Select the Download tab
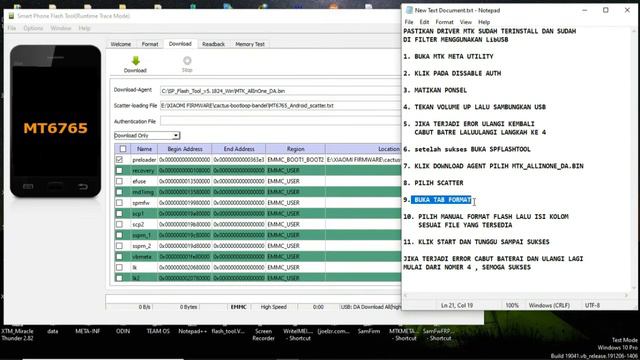 180,44
